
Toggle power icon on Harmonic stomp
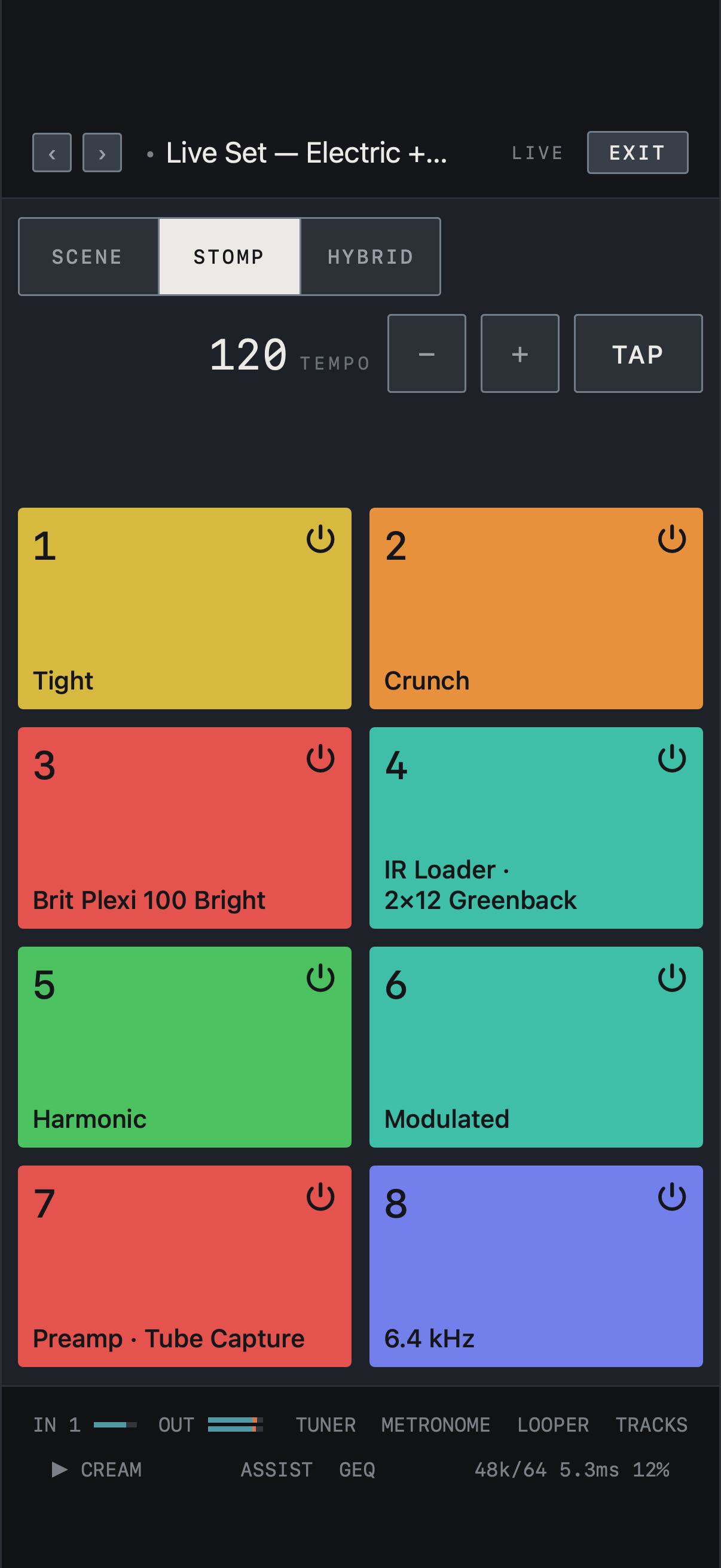320,978
